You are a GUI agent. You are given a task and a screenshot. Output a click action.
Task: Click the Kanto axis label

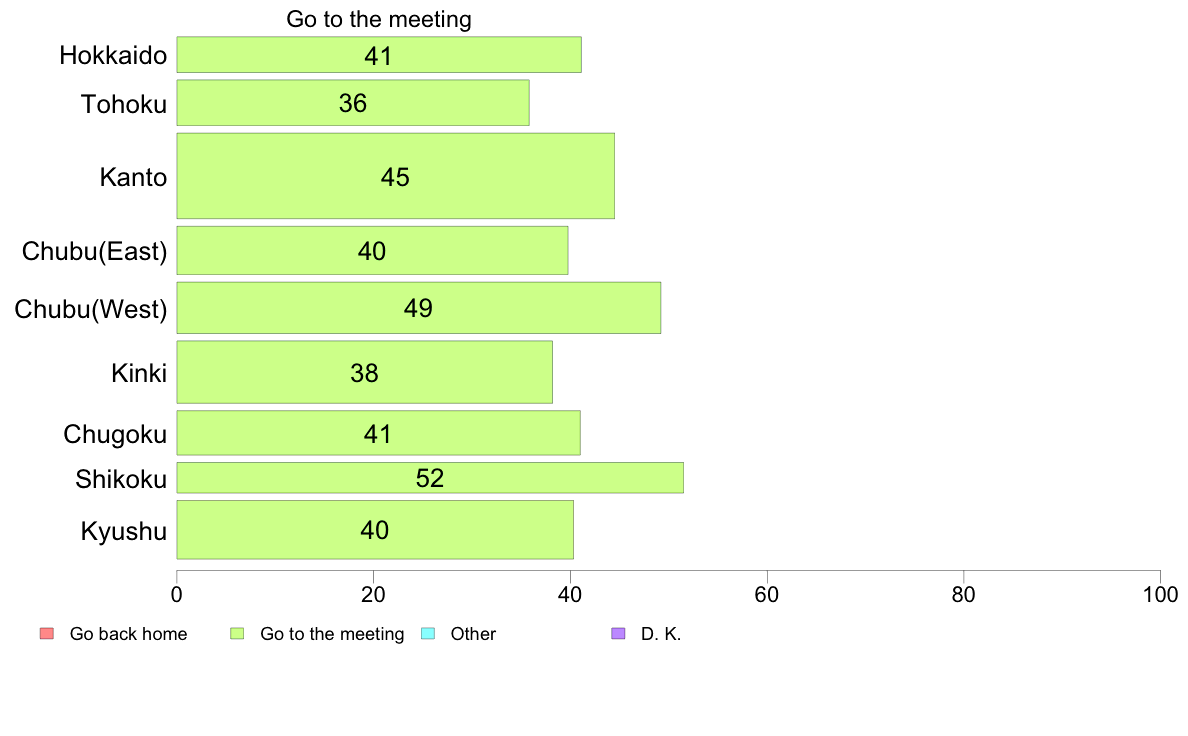(133, 177)
